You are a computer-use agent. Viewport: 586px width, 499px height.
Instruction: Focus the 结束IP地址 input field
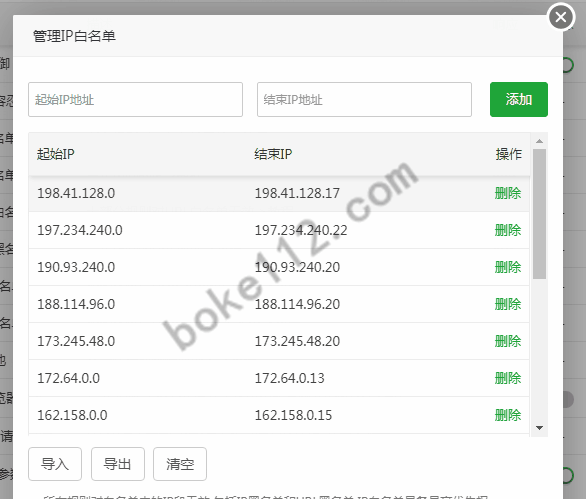(x=364, y=99)
